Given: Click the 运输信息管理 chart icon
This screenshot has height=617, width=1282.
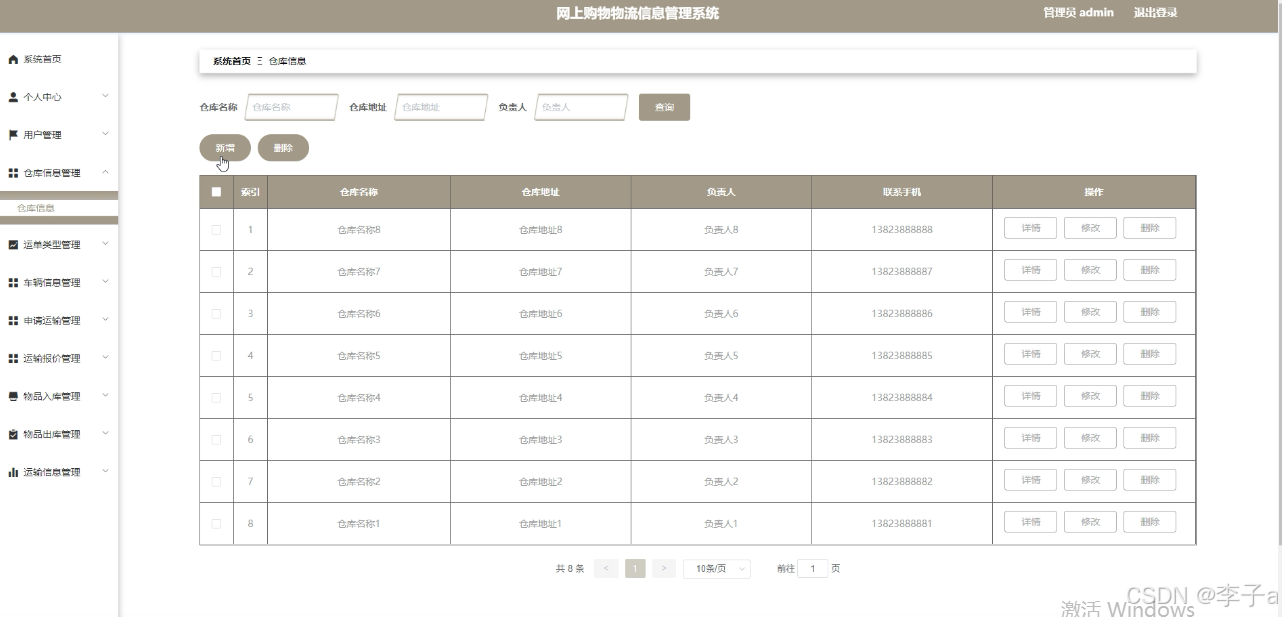Looking at the screenshot, I should 12,472.
